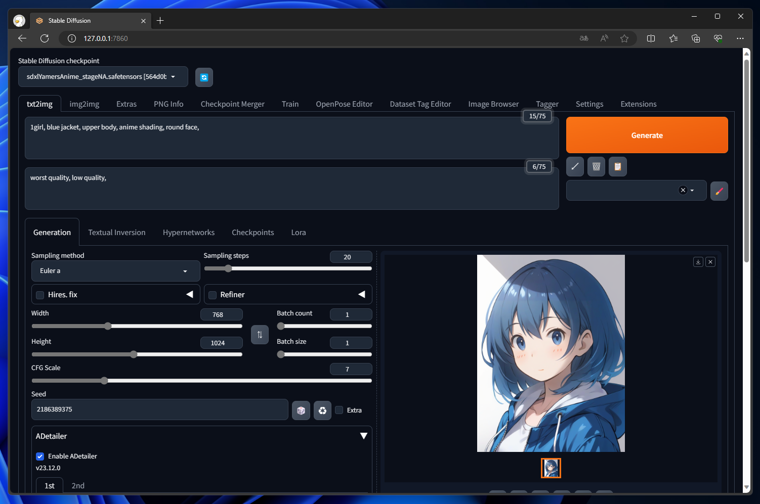Tick the Extra seed checkbox
This screenshot has width=760, height=504.
(339, 410)
